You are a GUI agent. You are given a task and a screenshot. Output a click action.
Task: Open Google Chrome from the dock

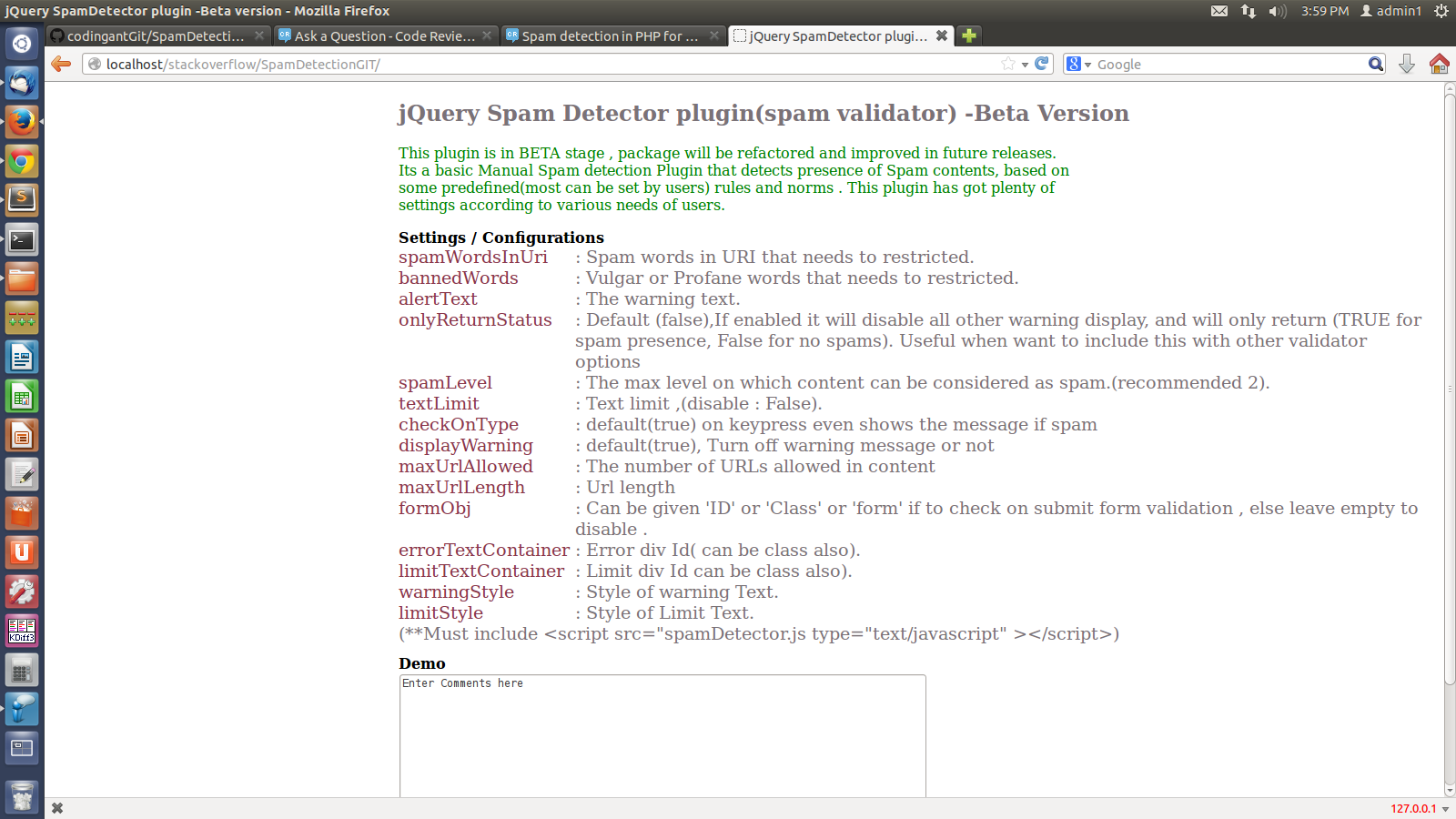click(22, 162)
